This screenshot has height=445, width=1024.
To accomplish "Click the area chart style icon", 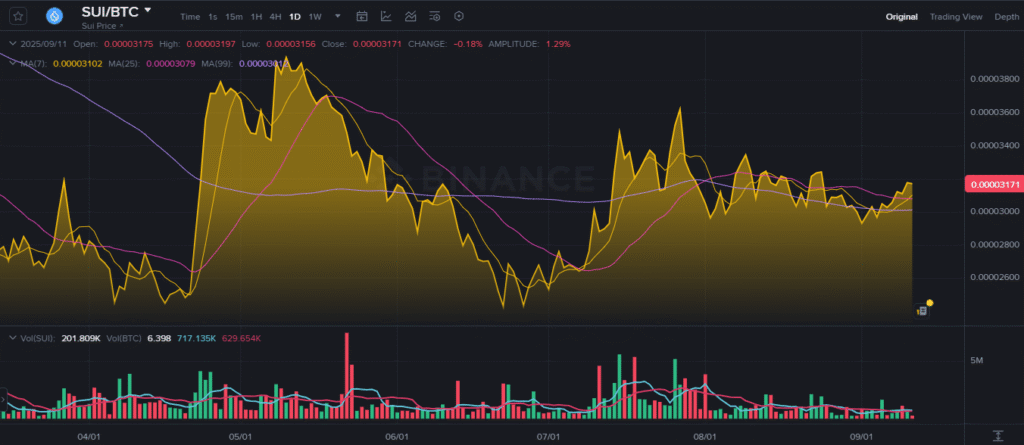I will (411, 17).
